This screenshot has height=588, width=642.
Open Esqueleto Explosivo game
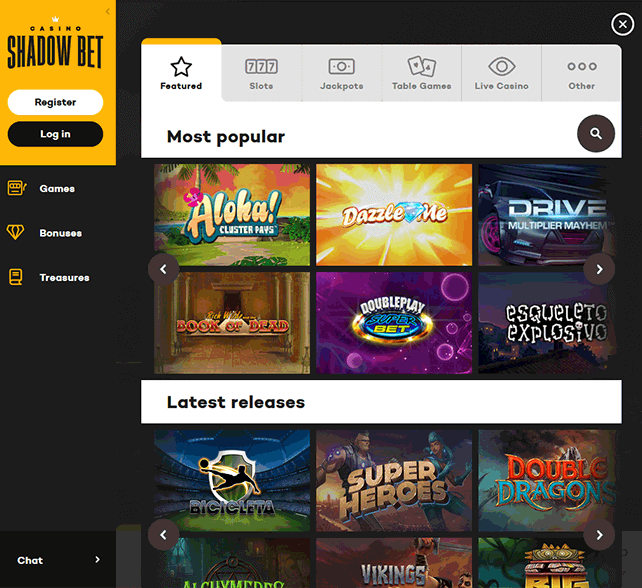coord(547,323)
